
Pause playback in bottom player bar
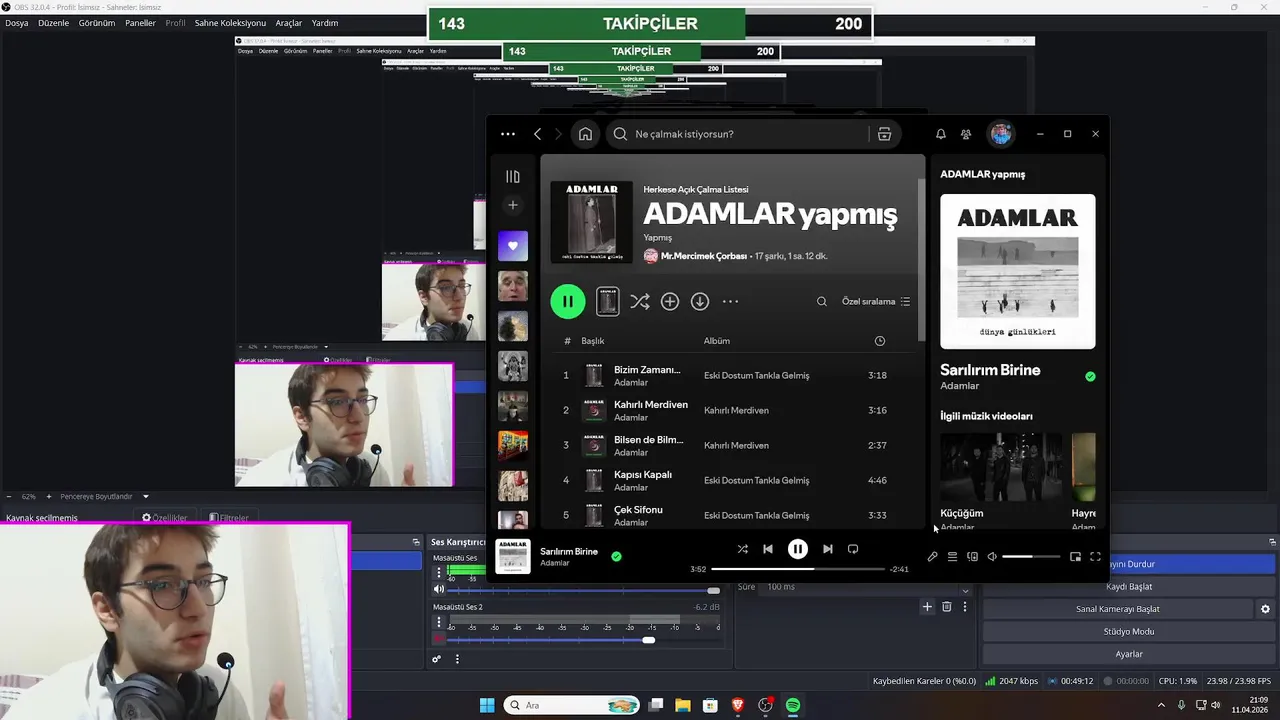[x=797, y=549]
